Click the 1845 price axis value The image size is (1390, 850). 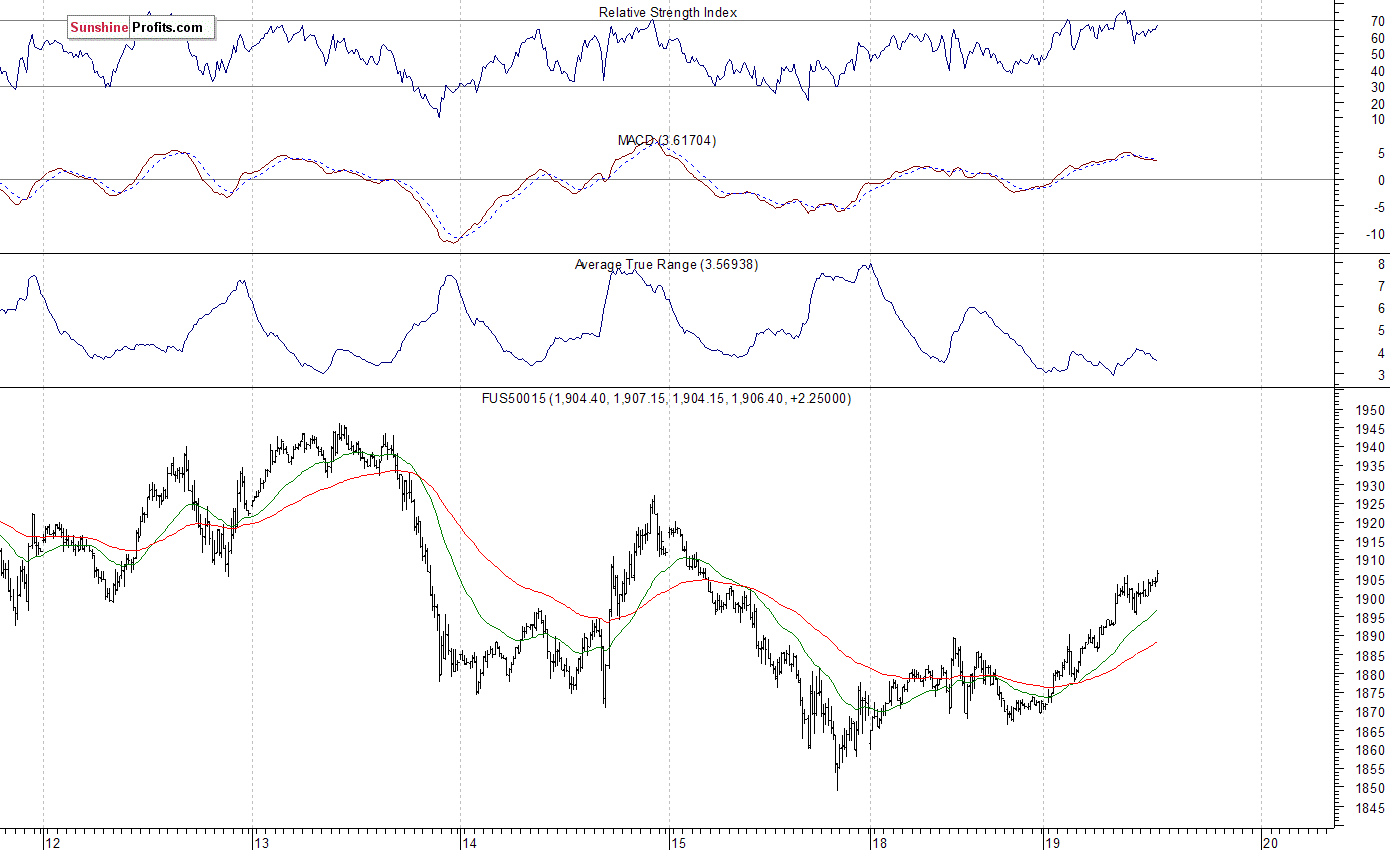tap(1370, 807)
